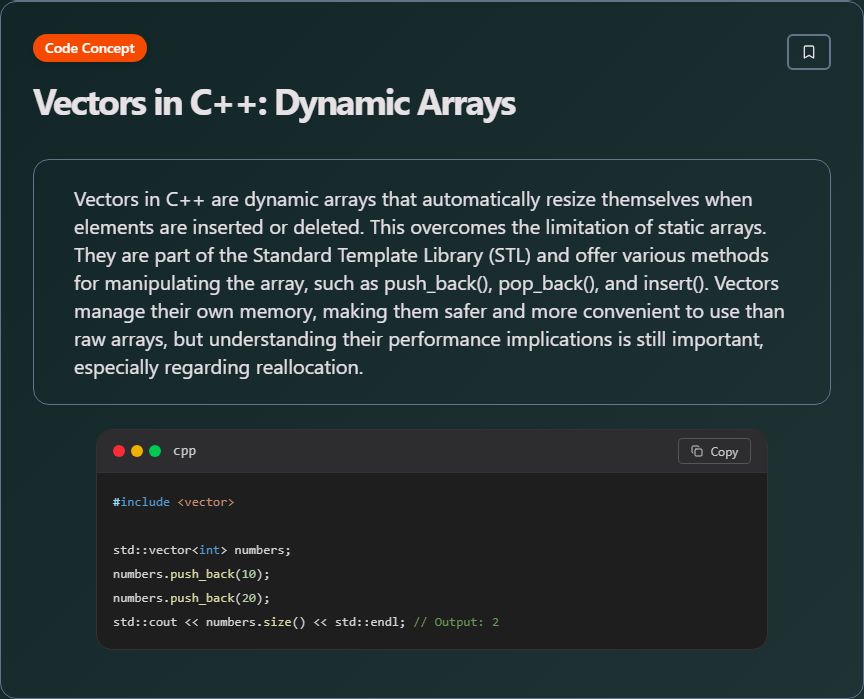Click the description paragraph about vectors

point(429,283)
